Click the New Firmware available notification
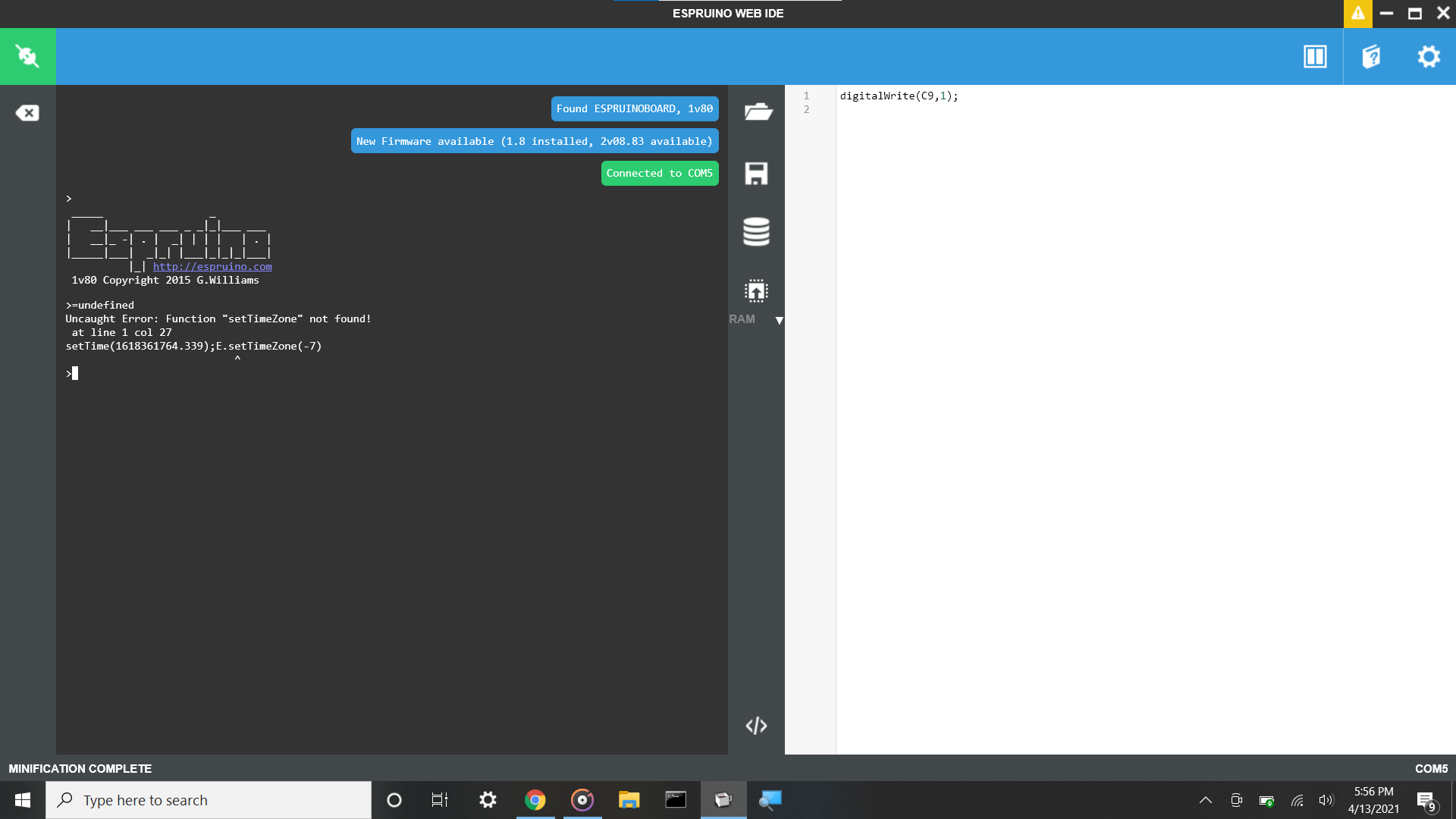Viewport: 1456px width, 819px height. (535, 141)
